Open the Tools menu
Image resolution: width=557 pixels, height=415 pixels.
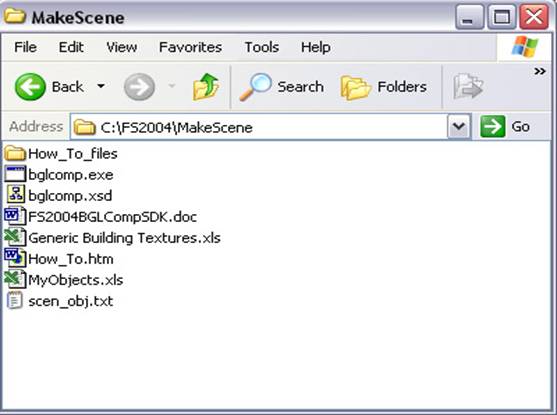pos(262,47)
